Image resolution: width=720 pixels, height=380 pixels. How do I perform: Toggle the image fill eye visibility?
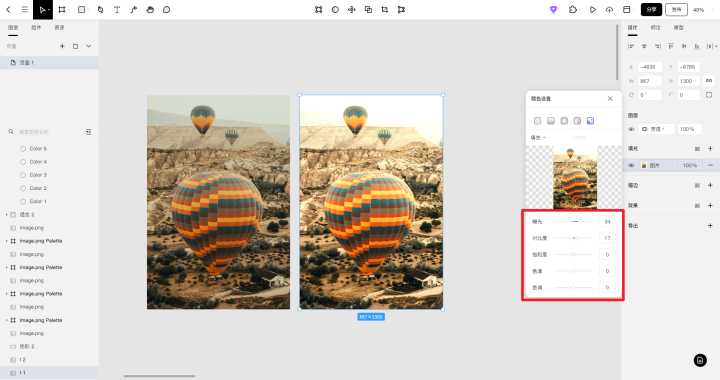click(632, 165)
